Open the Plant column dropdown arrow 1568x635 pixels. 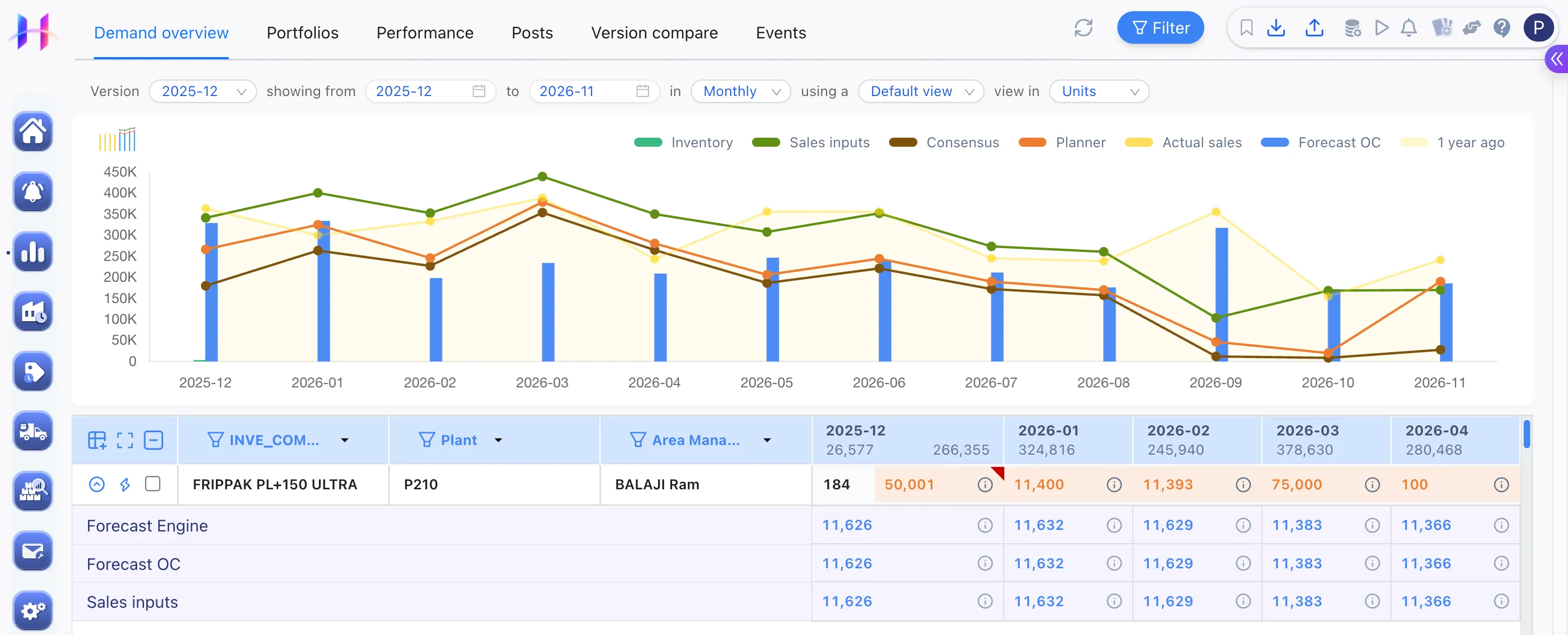pyautogui.click(x=498, y=440)
